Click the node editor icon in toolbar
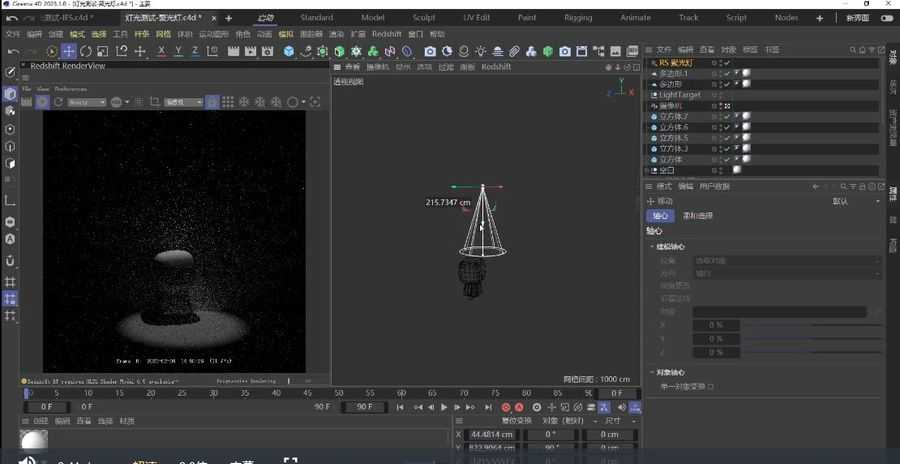Viewport: 900px width, 464px height. (599, 51)
